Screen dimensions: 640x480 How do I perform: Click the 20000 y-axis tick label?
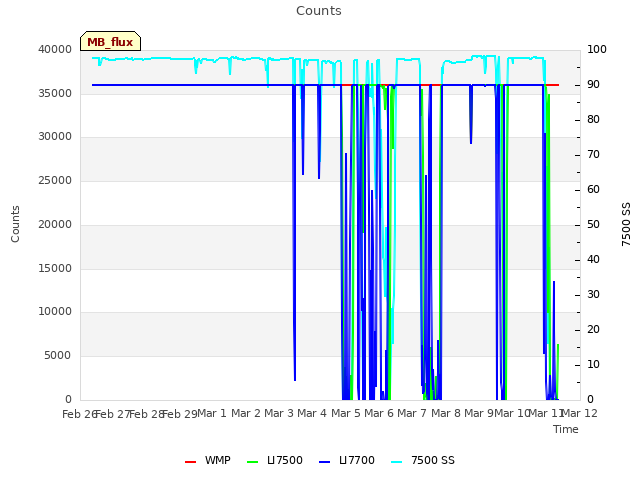55,224
